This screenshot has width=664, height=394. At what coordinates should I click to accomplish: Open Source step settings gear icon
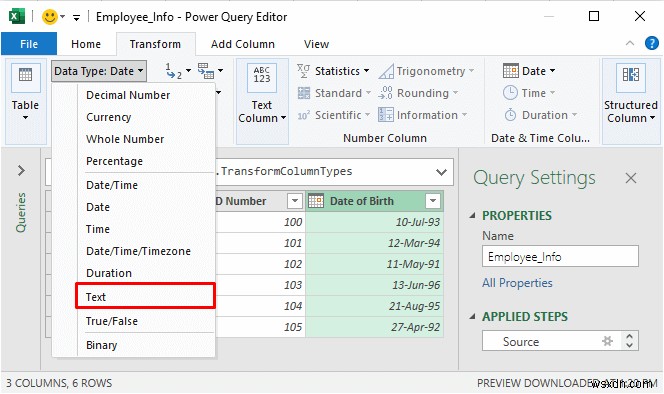(x=607, y=341)
